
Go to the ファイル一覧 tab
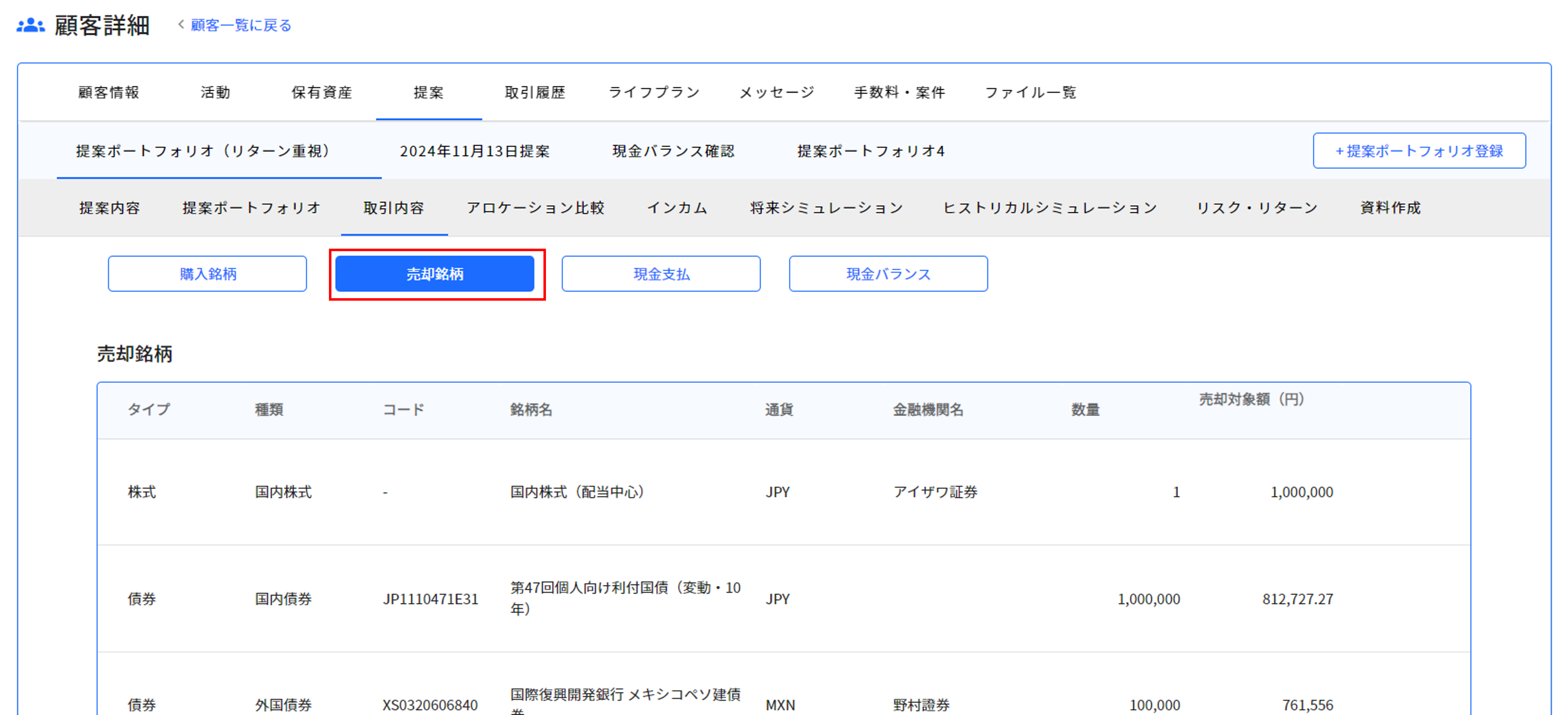click(x=1030, y=93)
